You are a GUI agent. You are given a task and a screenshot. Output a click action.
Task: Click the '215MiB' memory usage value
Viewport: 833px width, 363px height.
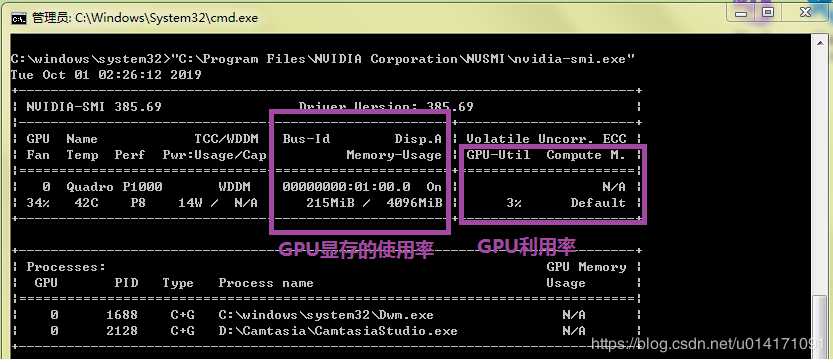(329, 203)
